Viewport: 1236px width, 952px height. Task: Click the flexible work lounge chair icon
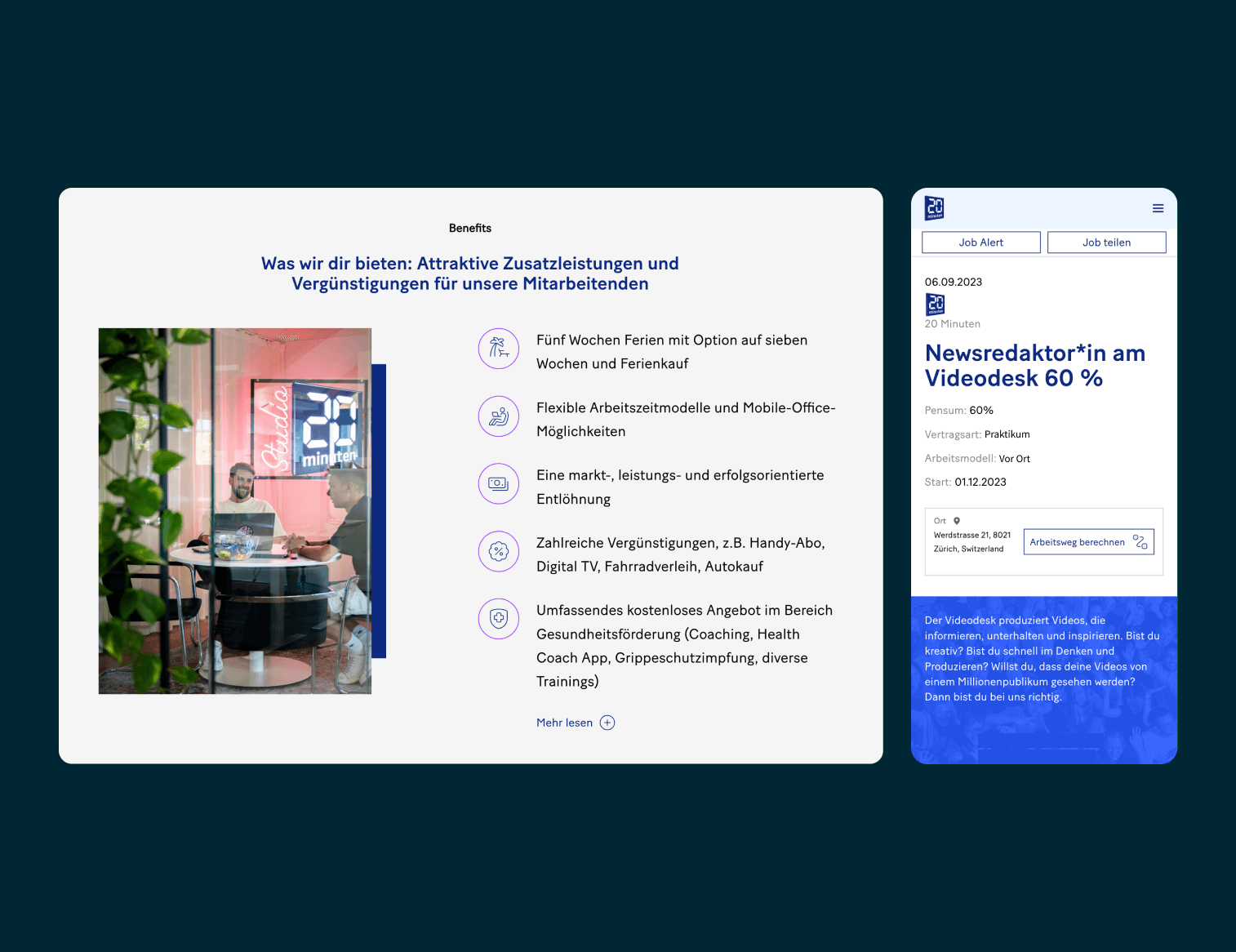[x=499, y=416]
